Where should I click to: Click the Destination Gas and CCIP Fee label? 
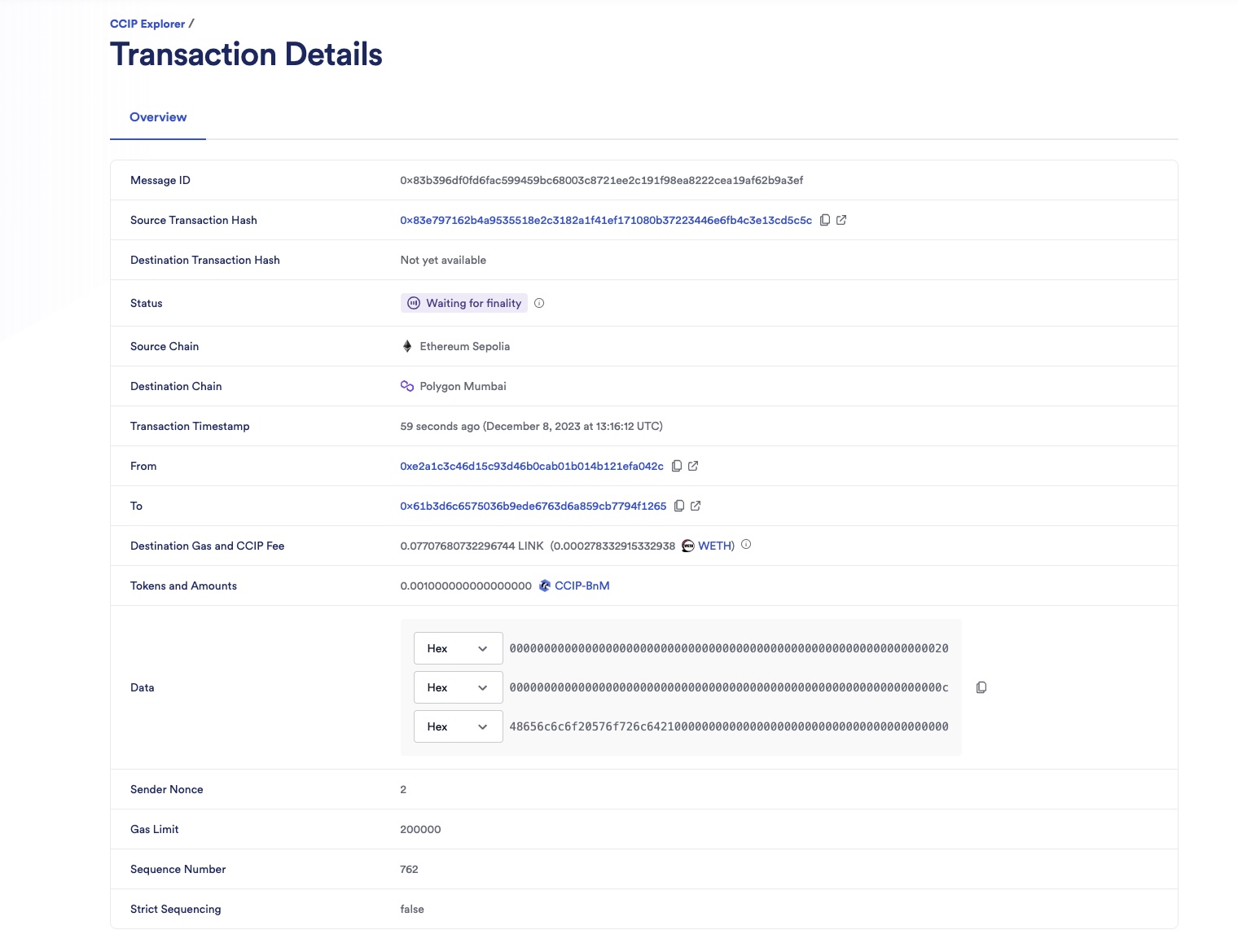click(208, 546)
